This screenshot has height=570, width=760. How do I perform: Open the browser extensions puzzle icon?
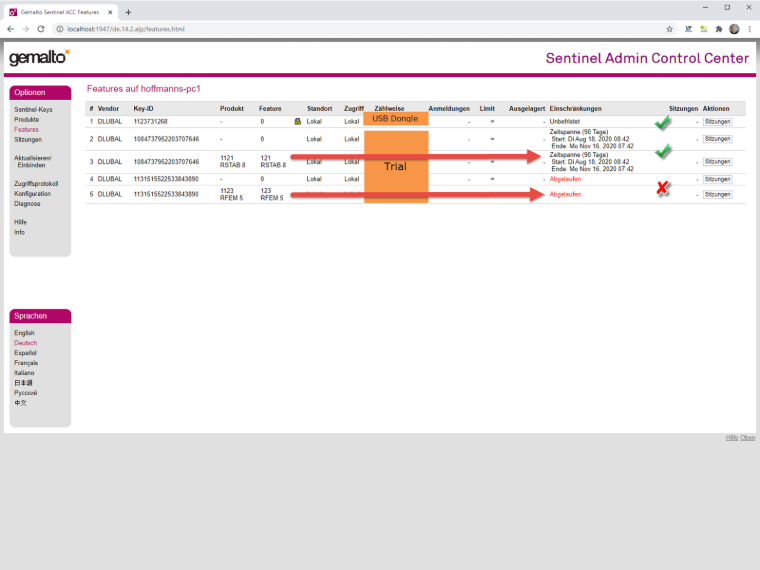(x=719, y=29)
